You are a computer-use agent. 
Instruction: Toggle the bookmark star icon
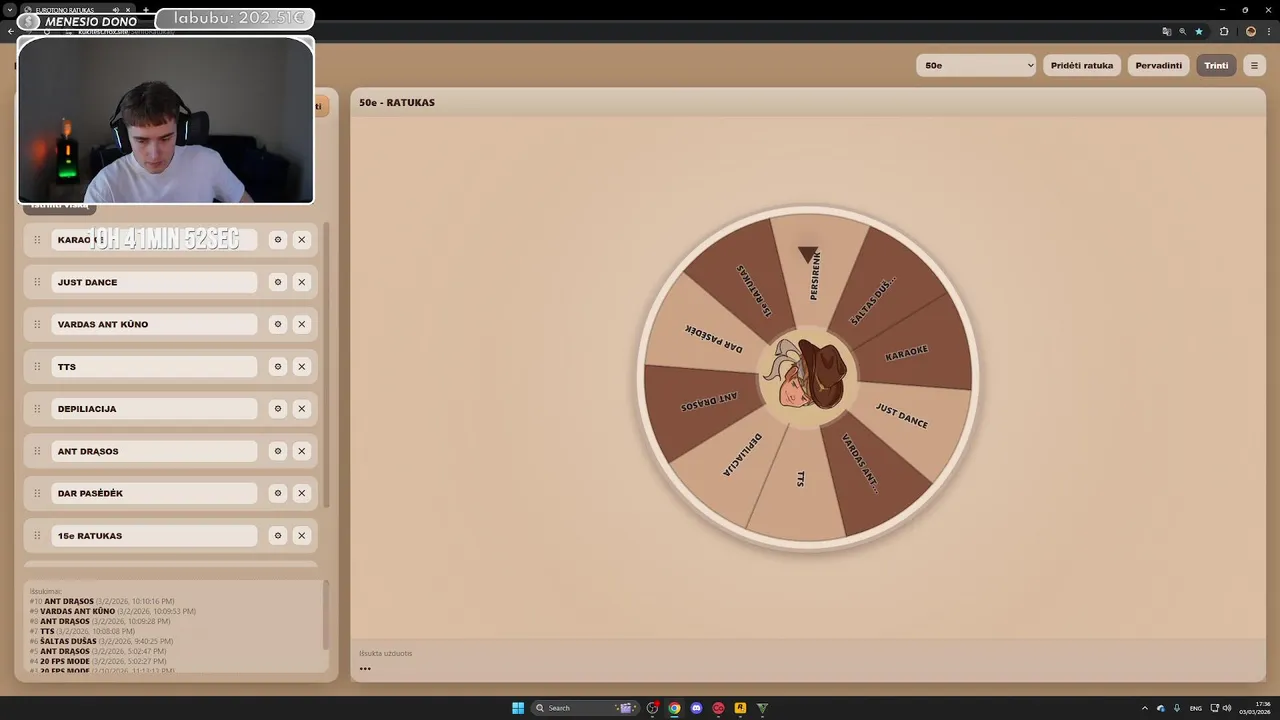[x=1199, y=31]
